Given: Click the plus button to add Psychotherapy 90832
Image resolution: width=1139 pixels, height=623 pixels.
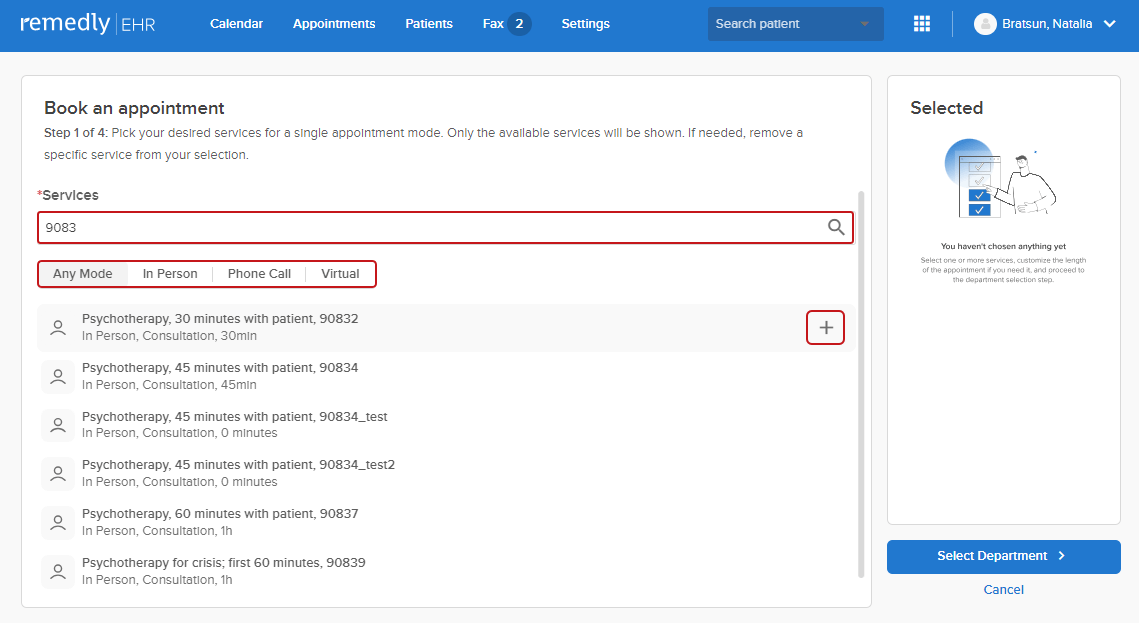Looking at the screenshot, I should (x=825, y=327).
